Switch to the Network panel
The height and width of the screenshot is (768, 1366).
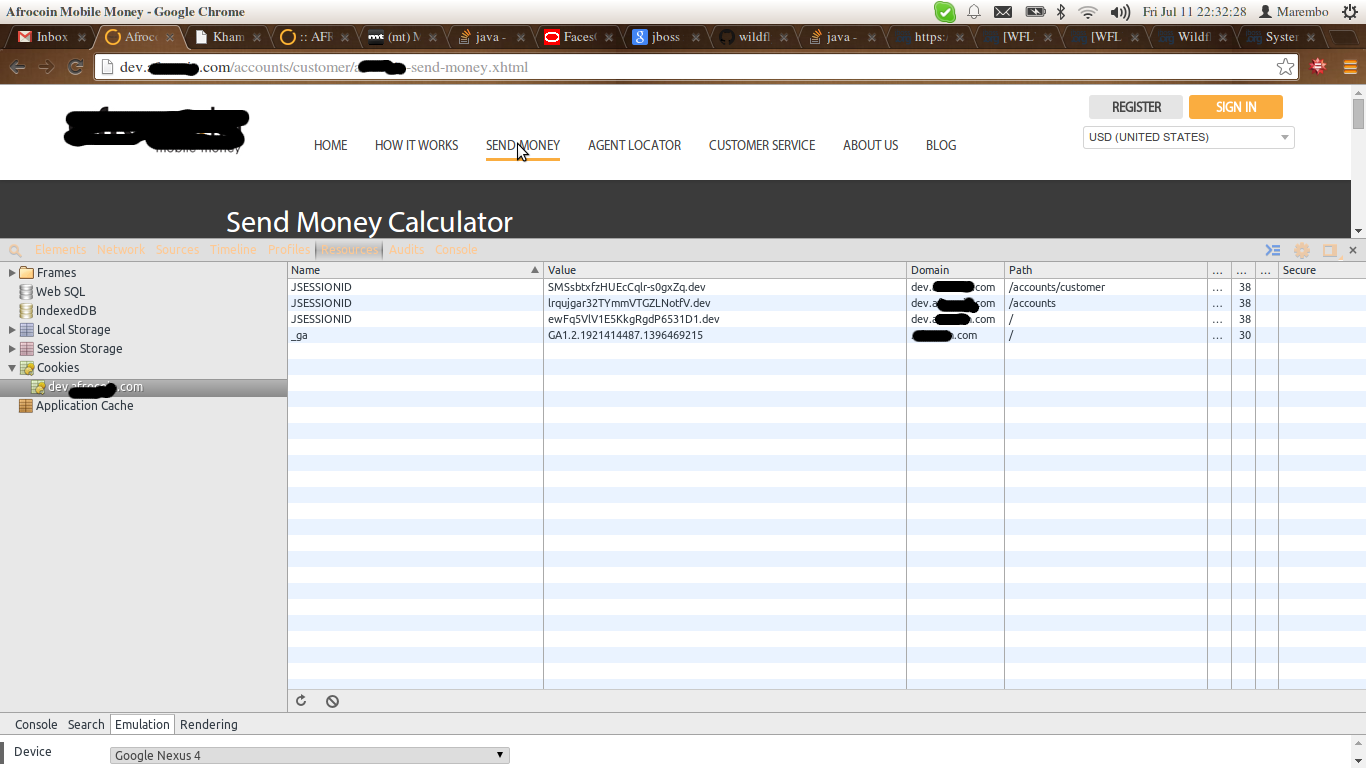click(x=121, y=250)
